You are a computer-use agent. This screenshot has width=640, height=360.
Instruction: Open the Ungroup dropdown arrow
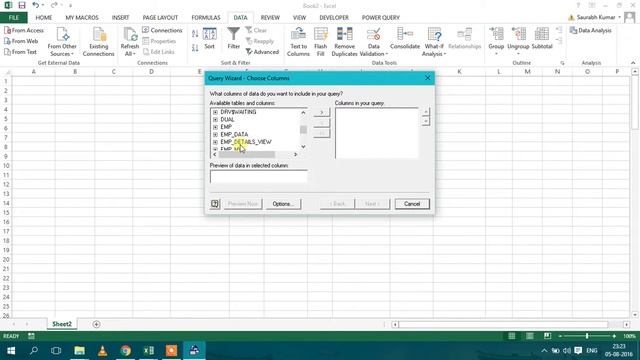pyautogui.click(x=518, y=54)
